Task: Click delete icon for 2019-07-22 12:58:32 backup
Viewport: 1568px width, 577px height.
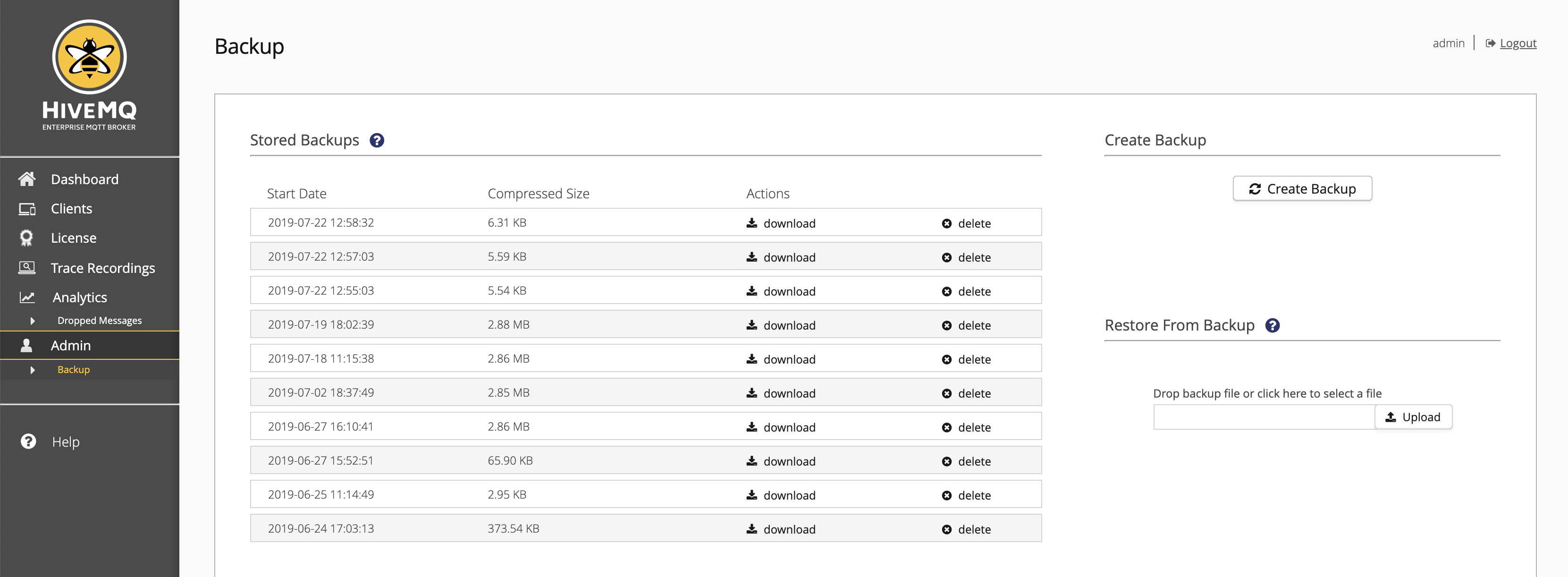Action: point(946,224)
